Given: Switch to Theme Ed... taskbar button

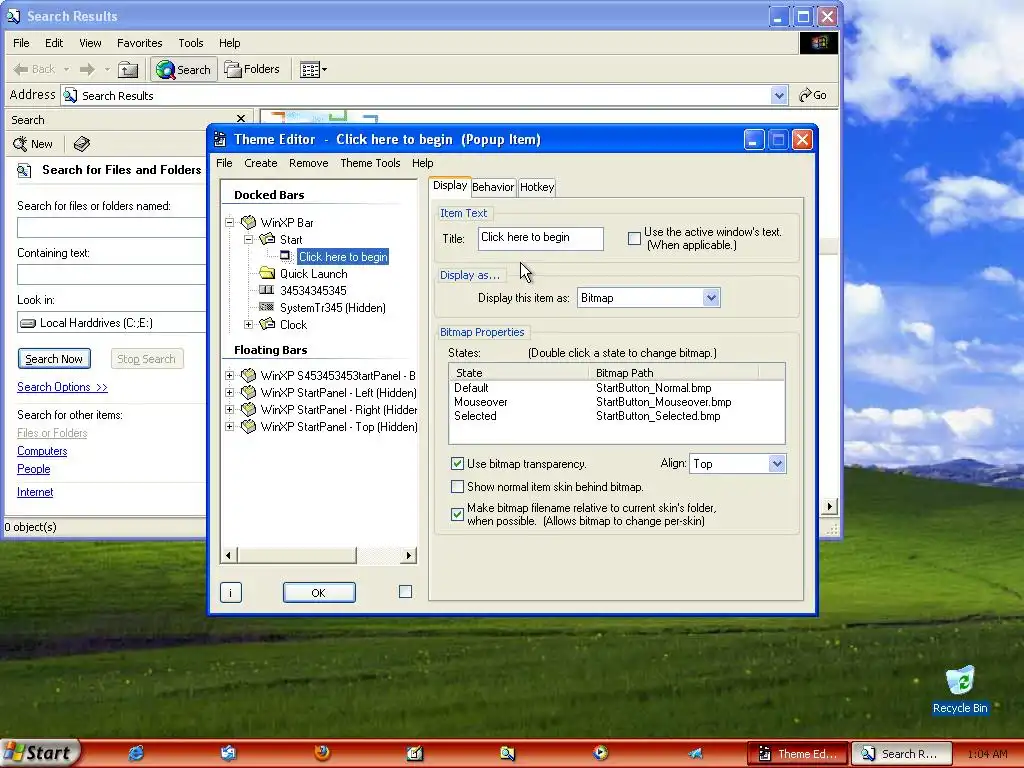Looking at the screenshot, I should pos(797,754).
